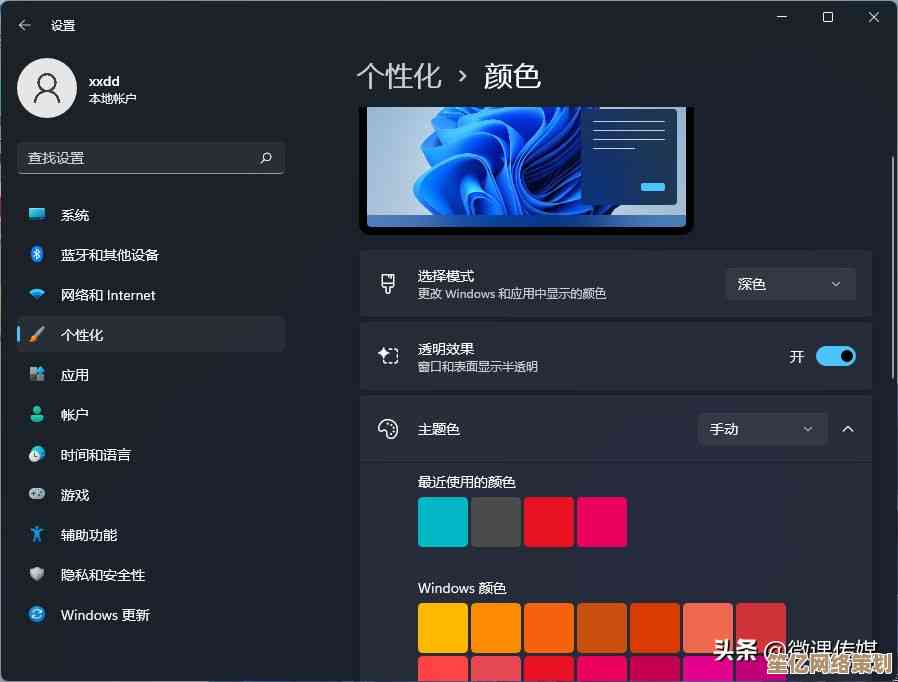Go to 时间和语言 settings page
The height and width of the screenshot is (682, 898).
tap(95, 455)
